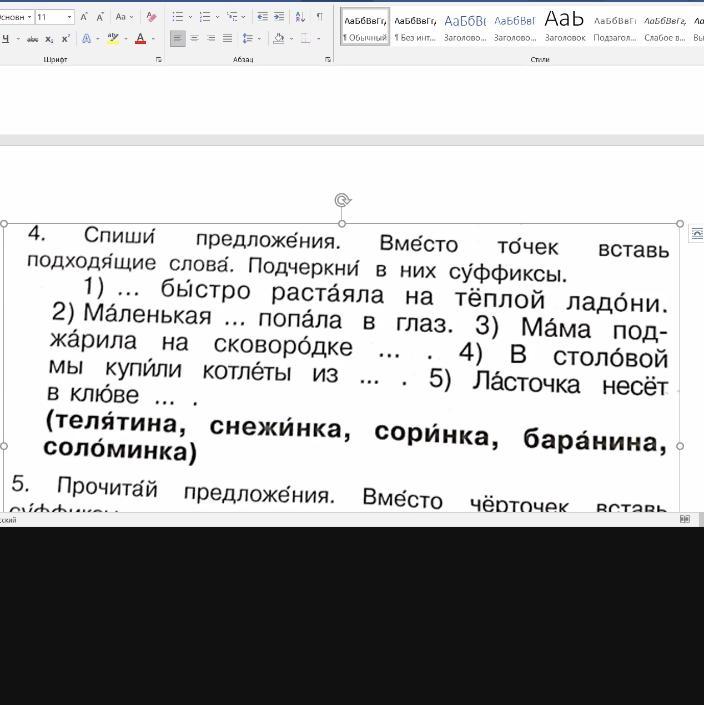This screenshot has height=705, width=704.
Task: Toggle strikethrough formatting (abc)
Action: (32, 40)
